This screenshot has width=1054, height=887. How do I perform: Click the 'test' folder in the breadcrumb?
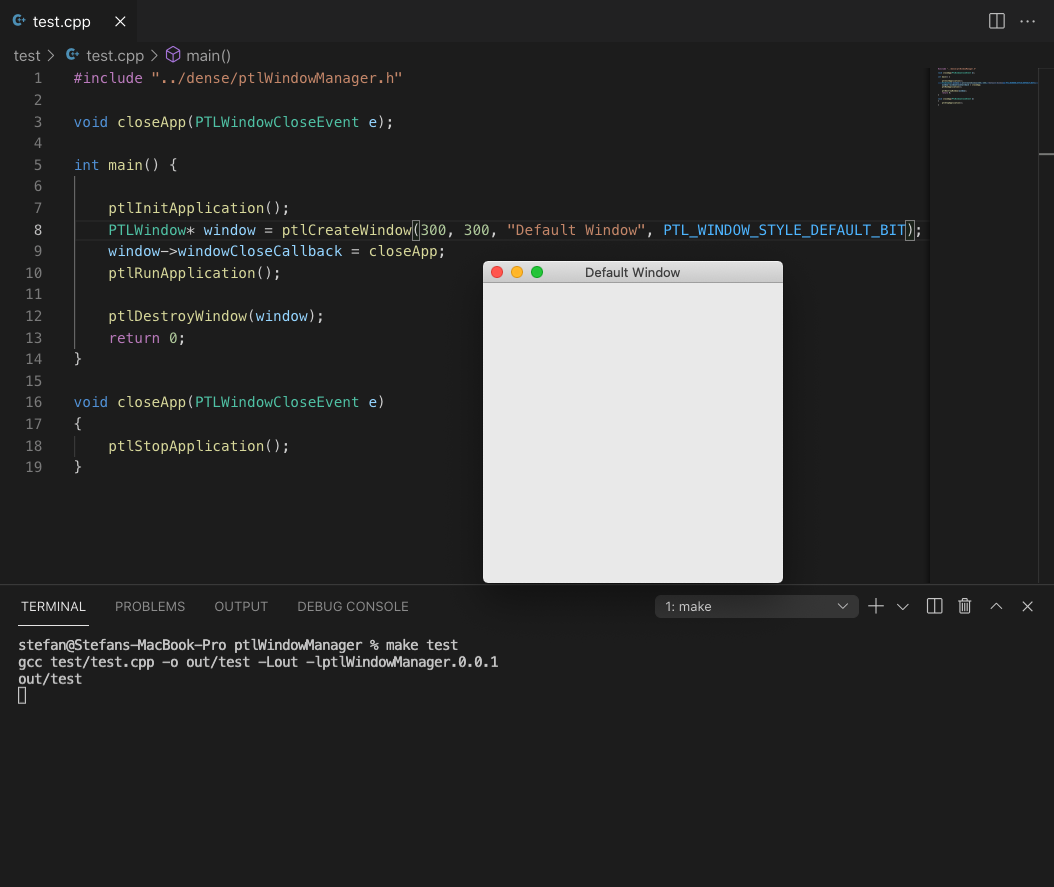27,55
